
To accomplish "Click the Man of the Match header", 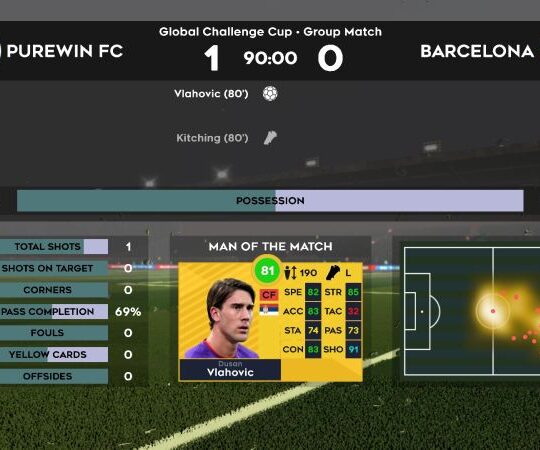I will (270, 247).
